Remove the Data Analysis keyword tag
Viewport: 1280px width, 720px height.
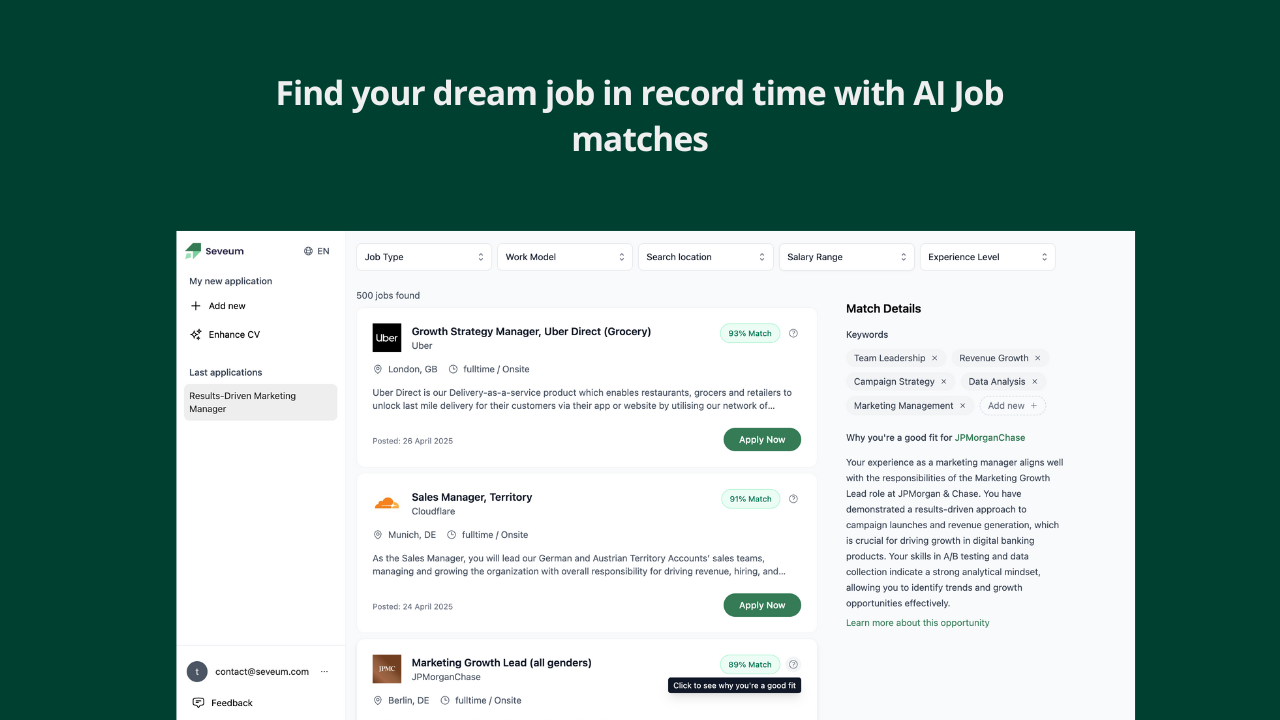click(1035, 382)
